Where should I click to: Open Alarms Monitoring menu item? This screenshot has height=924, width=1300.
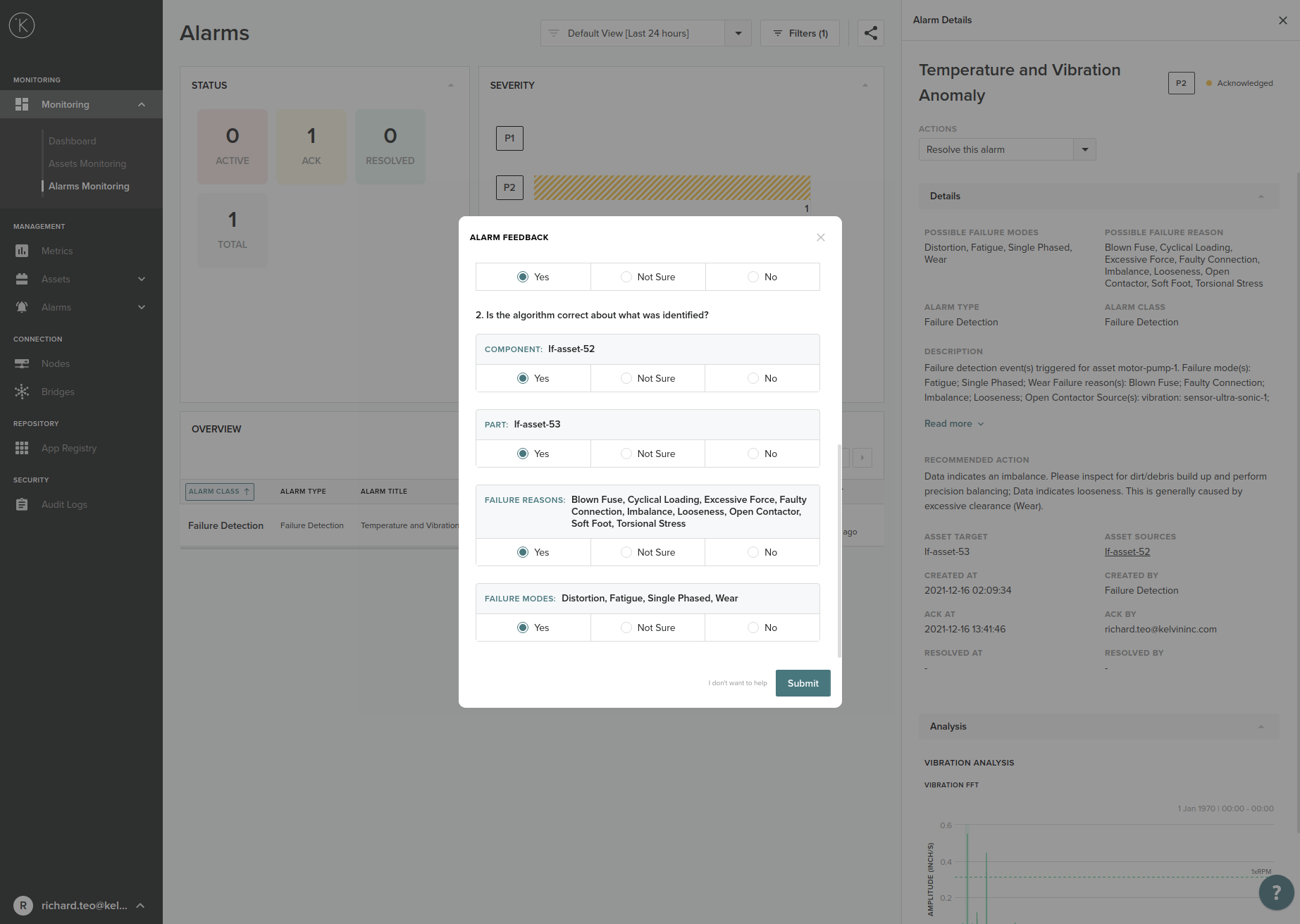tap(89, 186)
